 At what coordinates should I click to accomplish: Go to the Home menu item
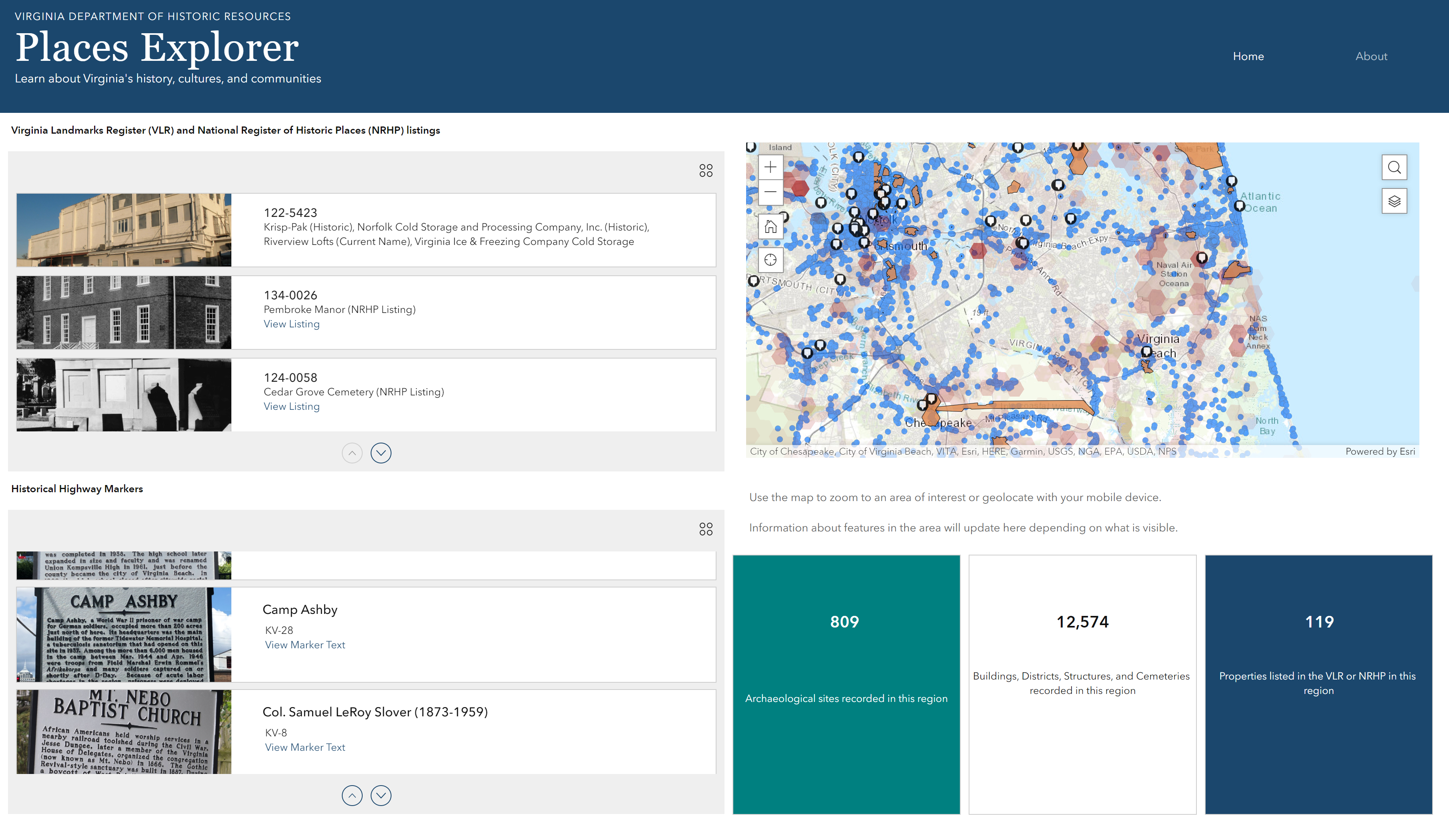[1248, 56]
